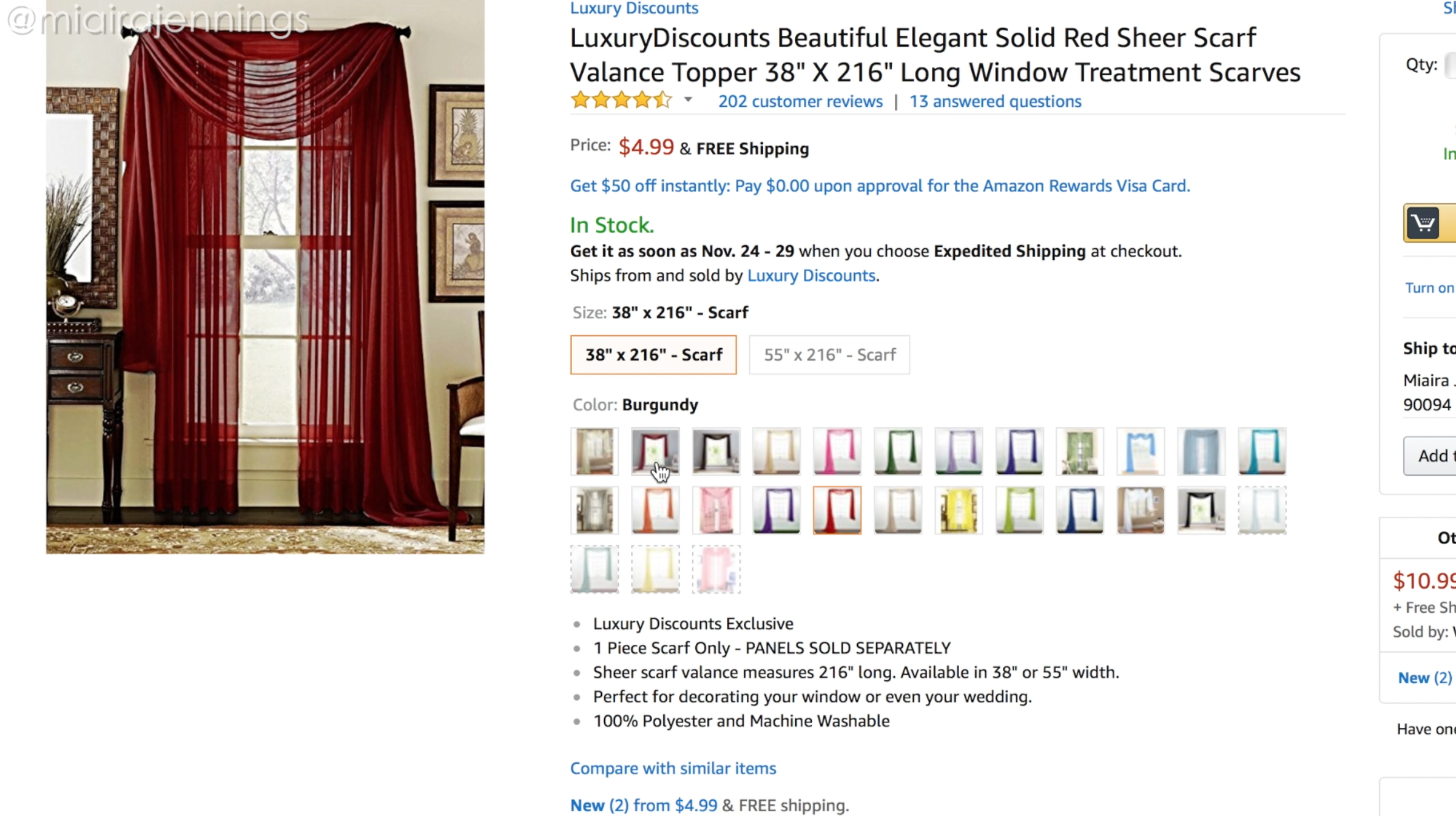
Task: Open Compare with similar items
Action: coord(673,768)
